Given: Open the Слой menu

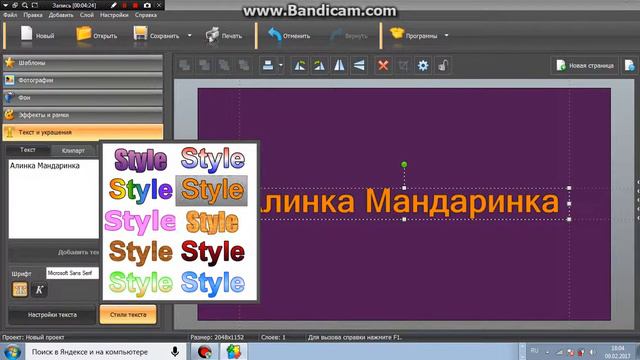Looking at the screenshot, I should (x=87, y=15).
